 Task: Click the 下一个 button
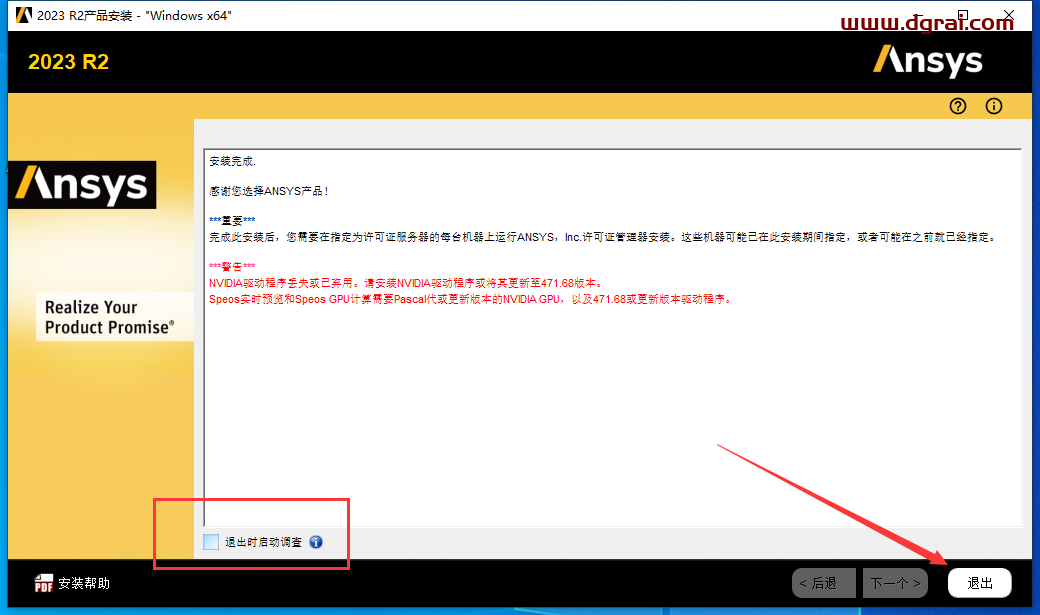[895, 583]
